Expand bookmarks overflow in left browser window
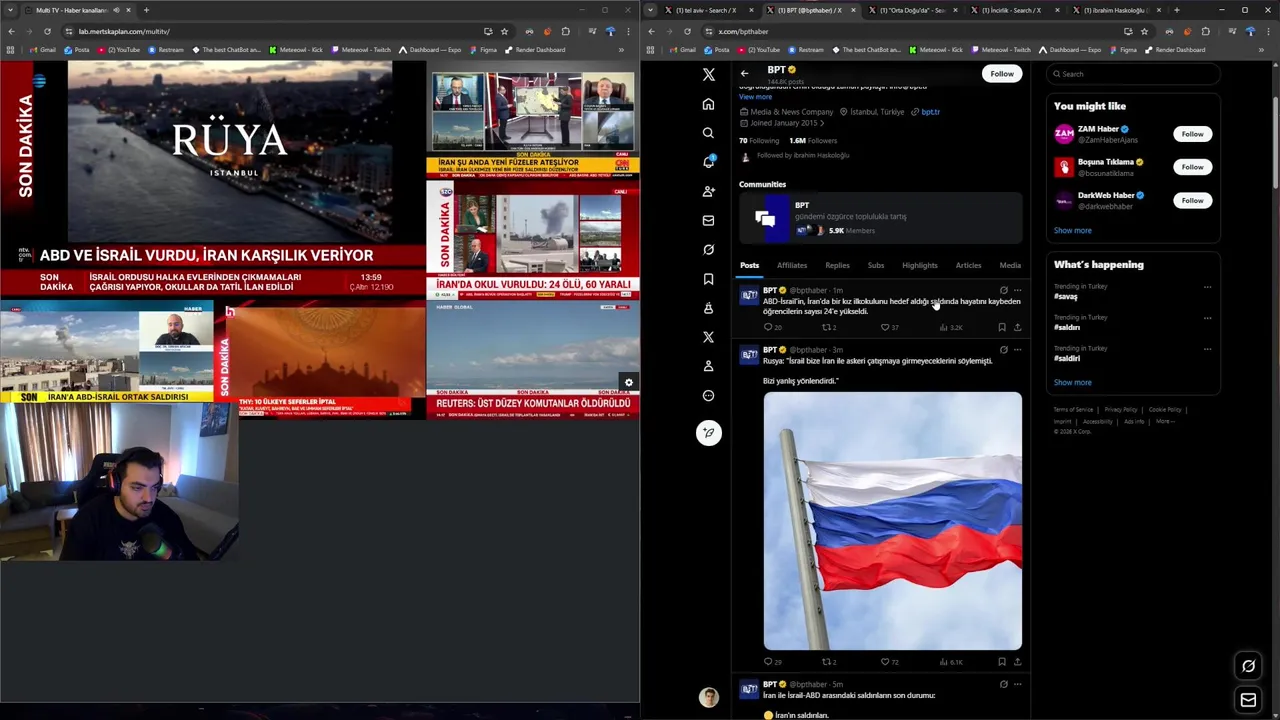The height and width of the screenshot is (720, 1280). [620, 50]
